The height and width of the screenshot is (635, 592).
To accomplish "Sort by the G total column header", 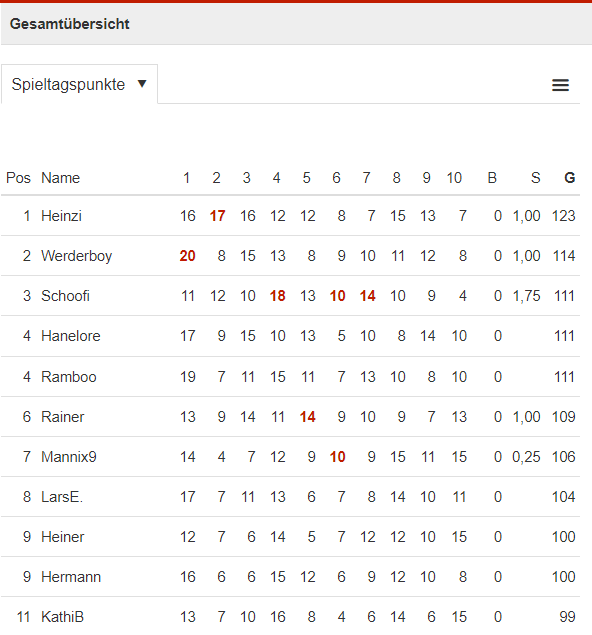I will [x=569, y=178].
